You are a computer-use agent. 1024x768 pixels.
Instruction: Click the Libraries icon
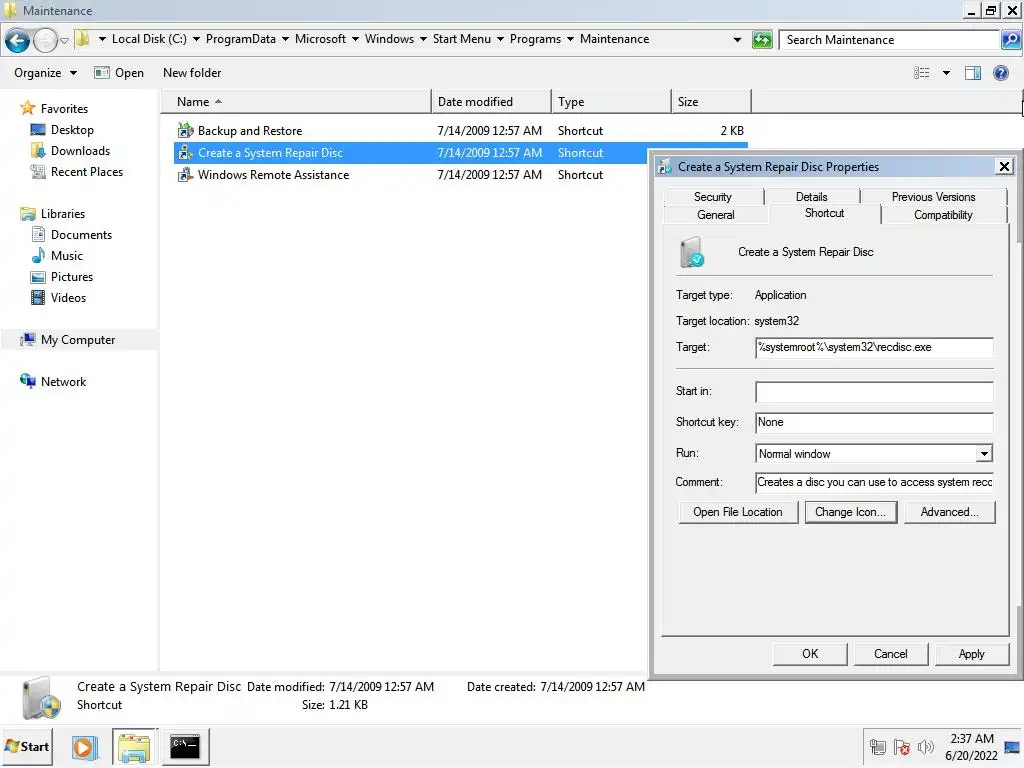click(x=27, y=214)
